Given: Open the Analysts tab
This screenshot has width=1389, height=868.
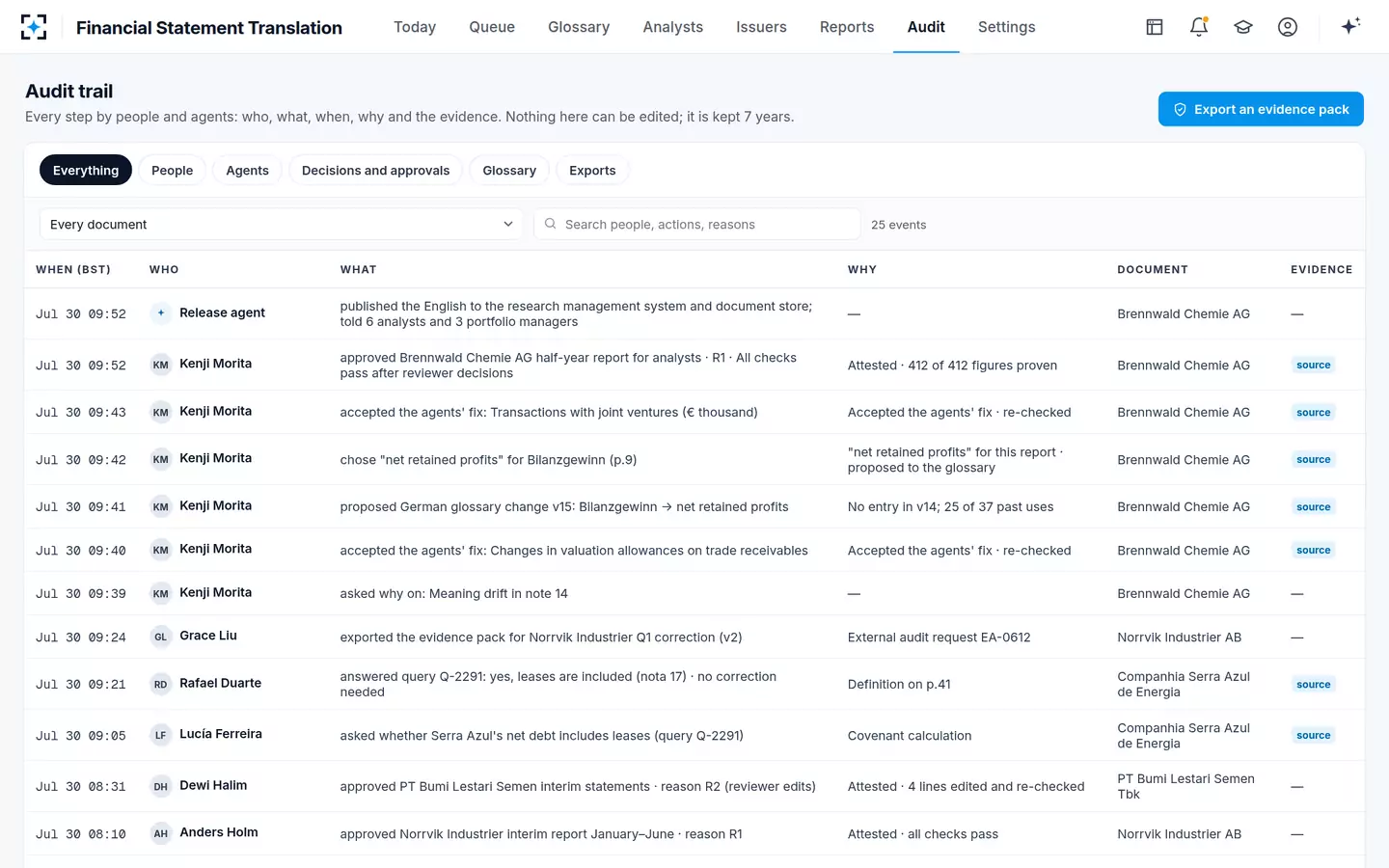Looking at the screenshot, I should click(673, 27).
